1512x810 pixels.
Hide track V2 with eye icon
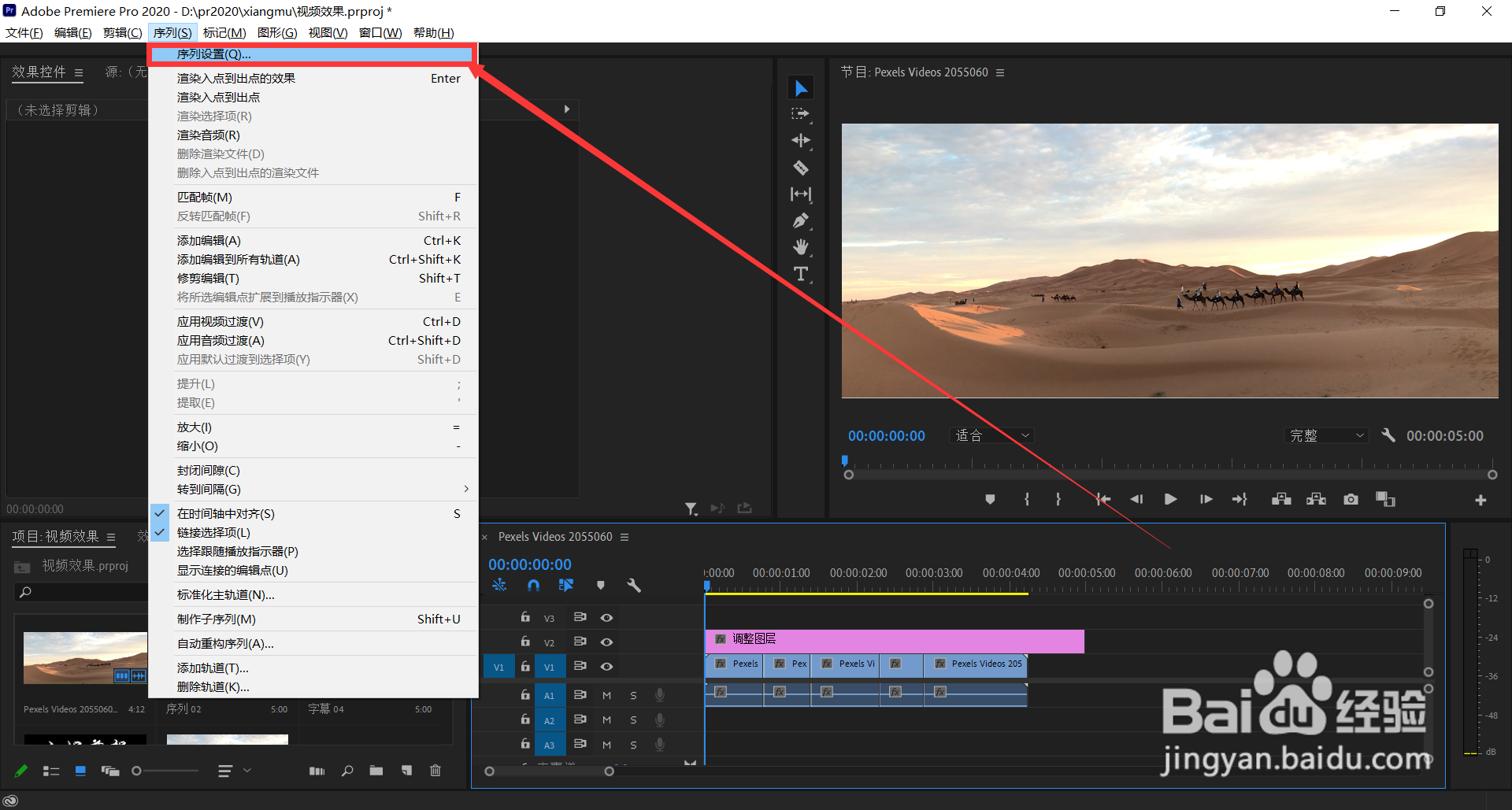606,642
